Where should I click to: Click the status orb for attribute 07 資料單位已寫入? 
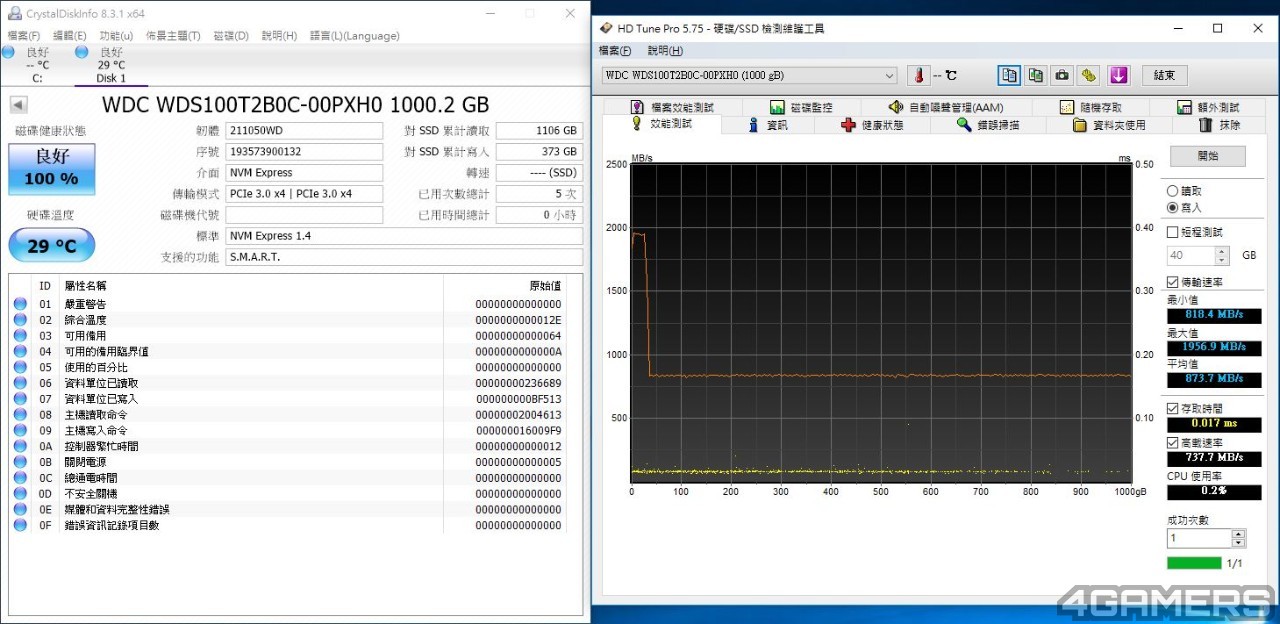20,399
